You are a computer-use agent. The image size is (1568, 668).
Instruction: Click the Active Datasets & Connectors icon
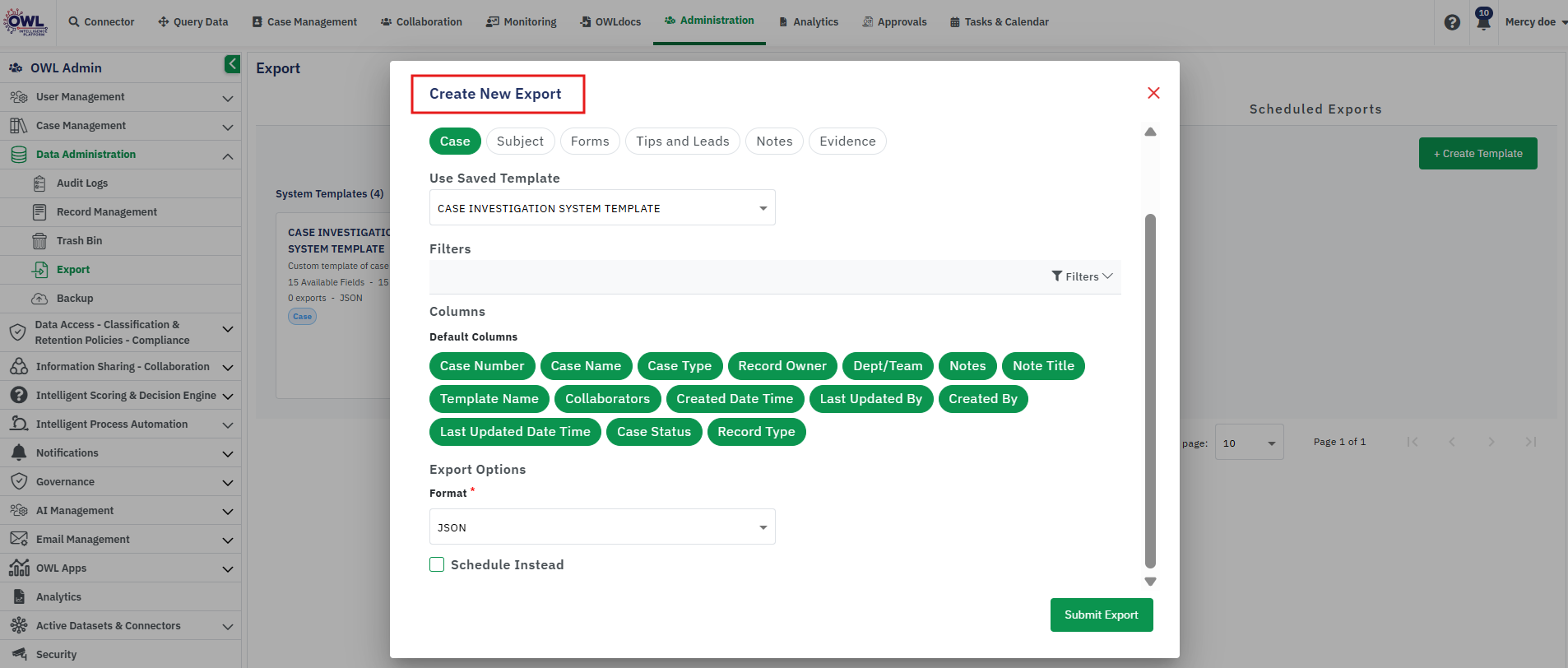[x=19, y=626]
